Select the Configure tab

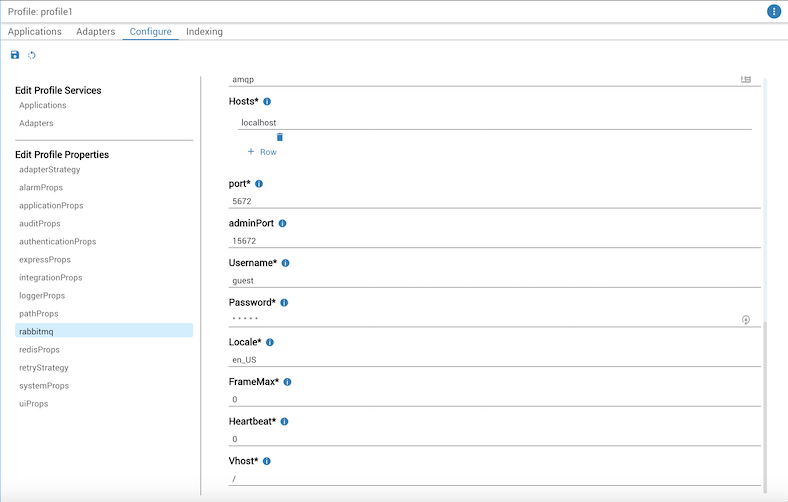(x=150, y=32)
